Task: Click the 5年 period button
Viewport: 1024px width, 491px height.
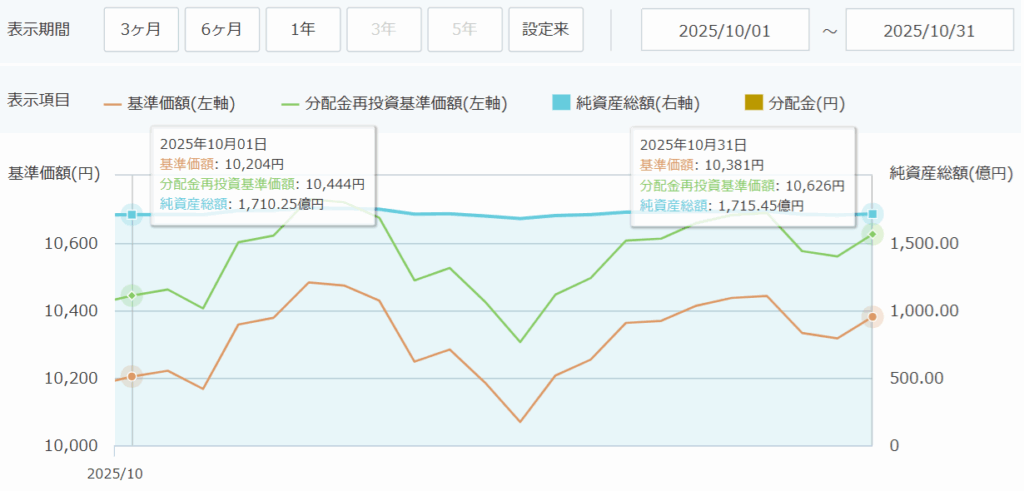Action: (464, 29)
